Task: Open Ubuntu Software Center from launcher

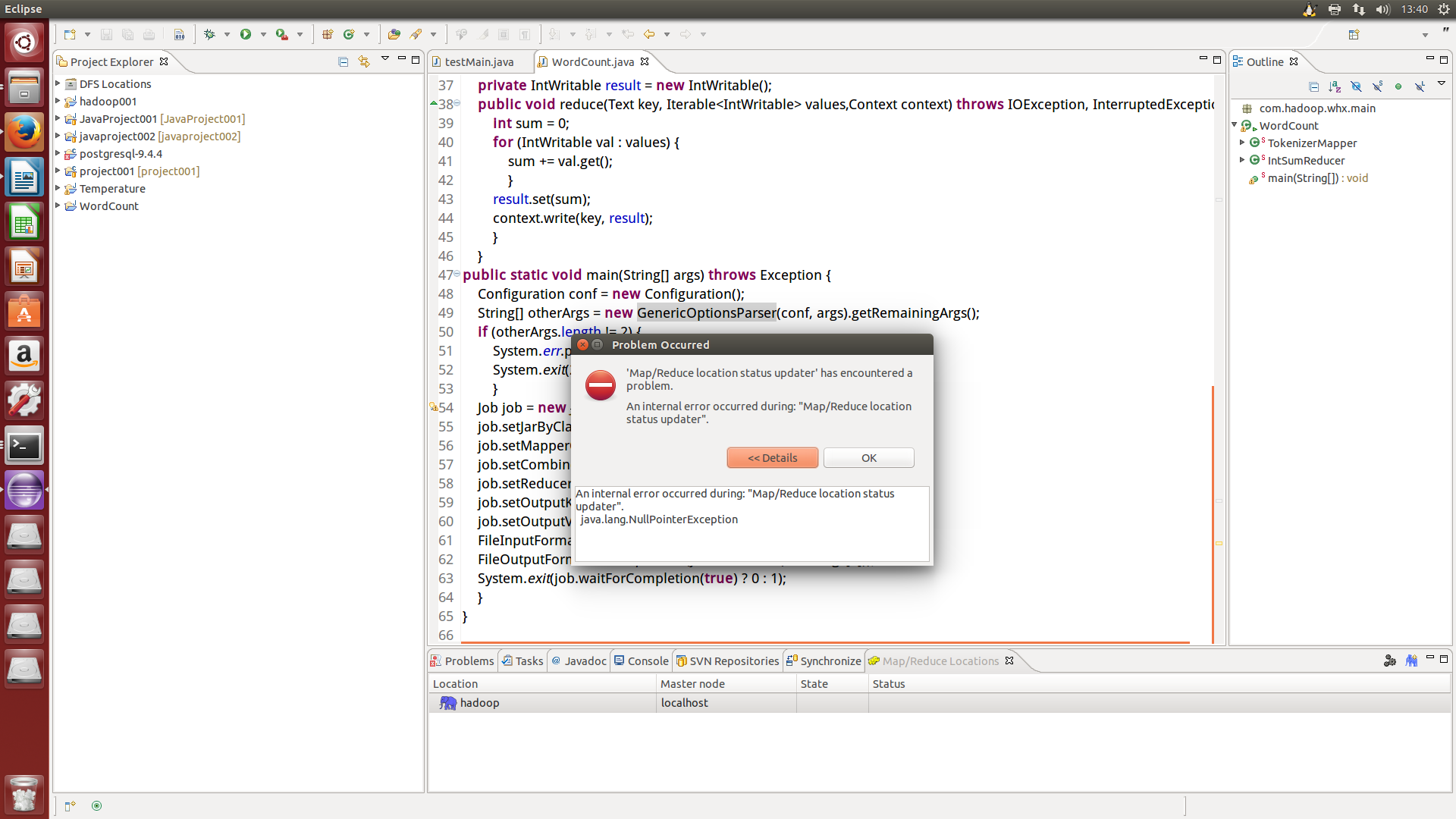Action: coord(24,312)
